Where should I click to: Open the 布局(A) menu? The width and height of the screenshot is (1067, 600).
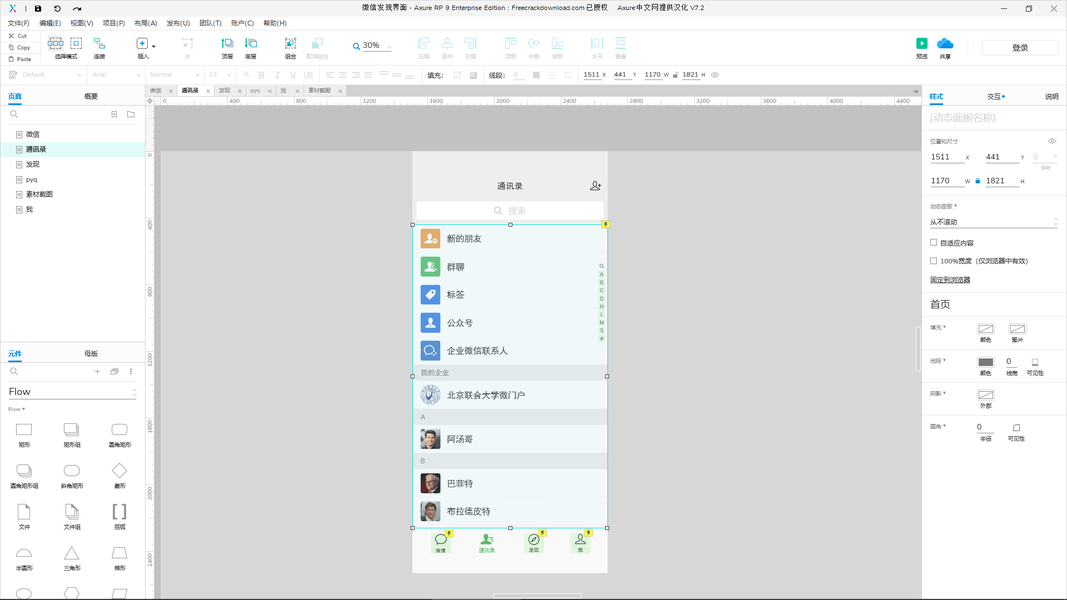(x=146, y=23)
